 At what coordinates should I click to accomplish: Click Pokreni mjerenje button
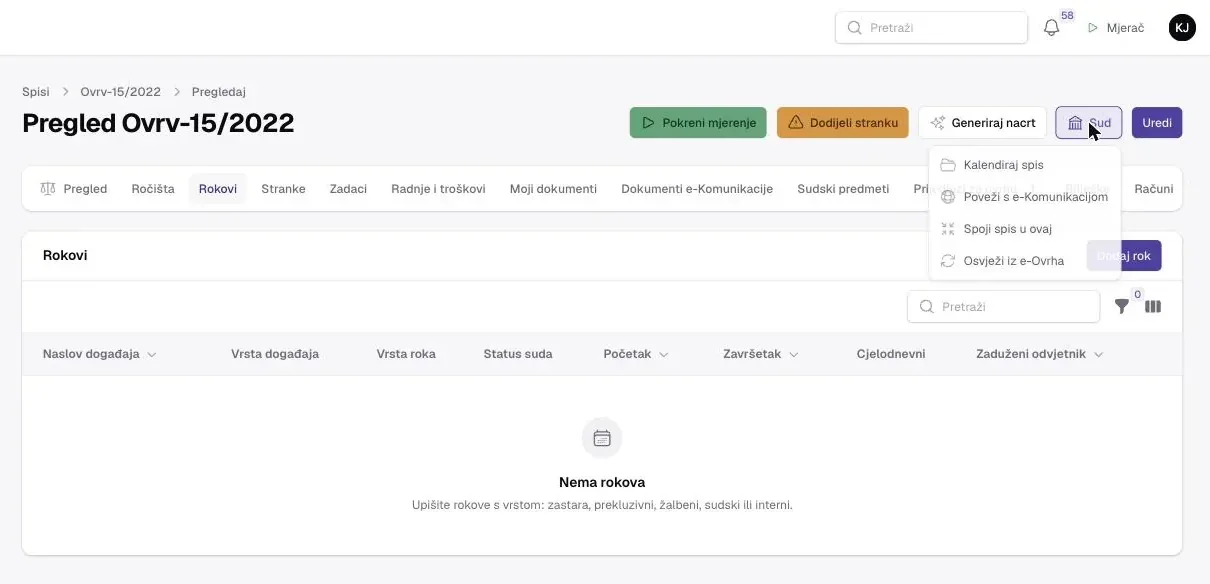coord(698,123)
